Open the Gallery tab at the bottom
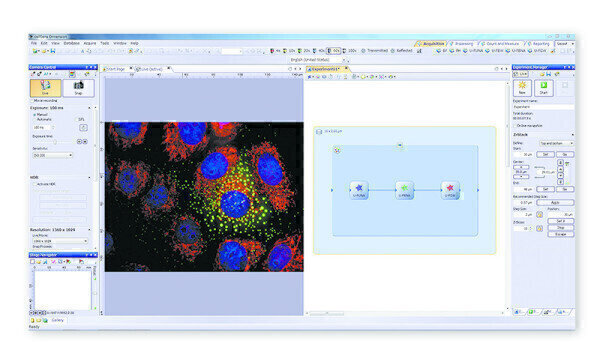This screenshot has height=362, width=600. (x=57, y=320)
